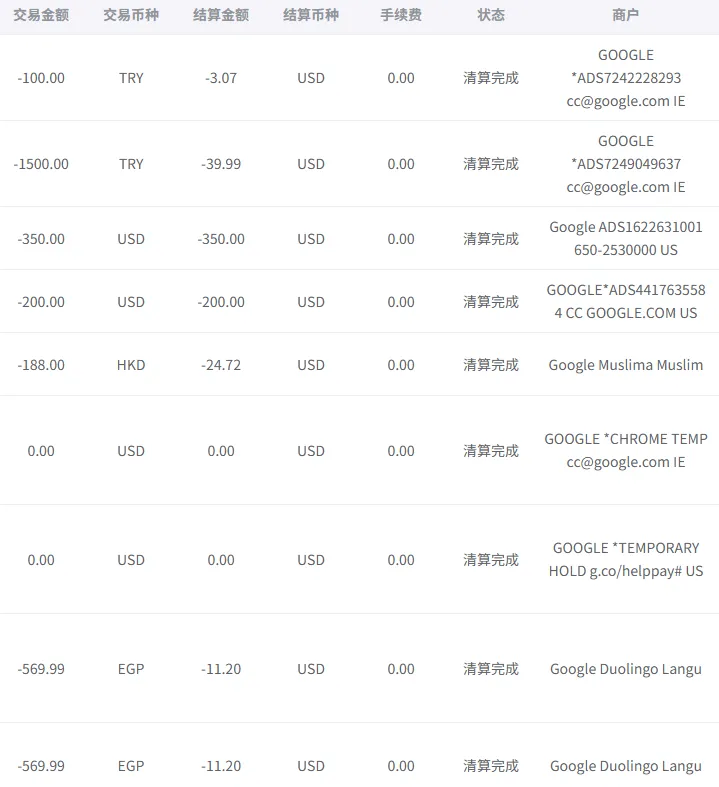The image size is (719, 787).
Task: Click the -1500.00 transaction amount
Action: click(x=41, y=164)
